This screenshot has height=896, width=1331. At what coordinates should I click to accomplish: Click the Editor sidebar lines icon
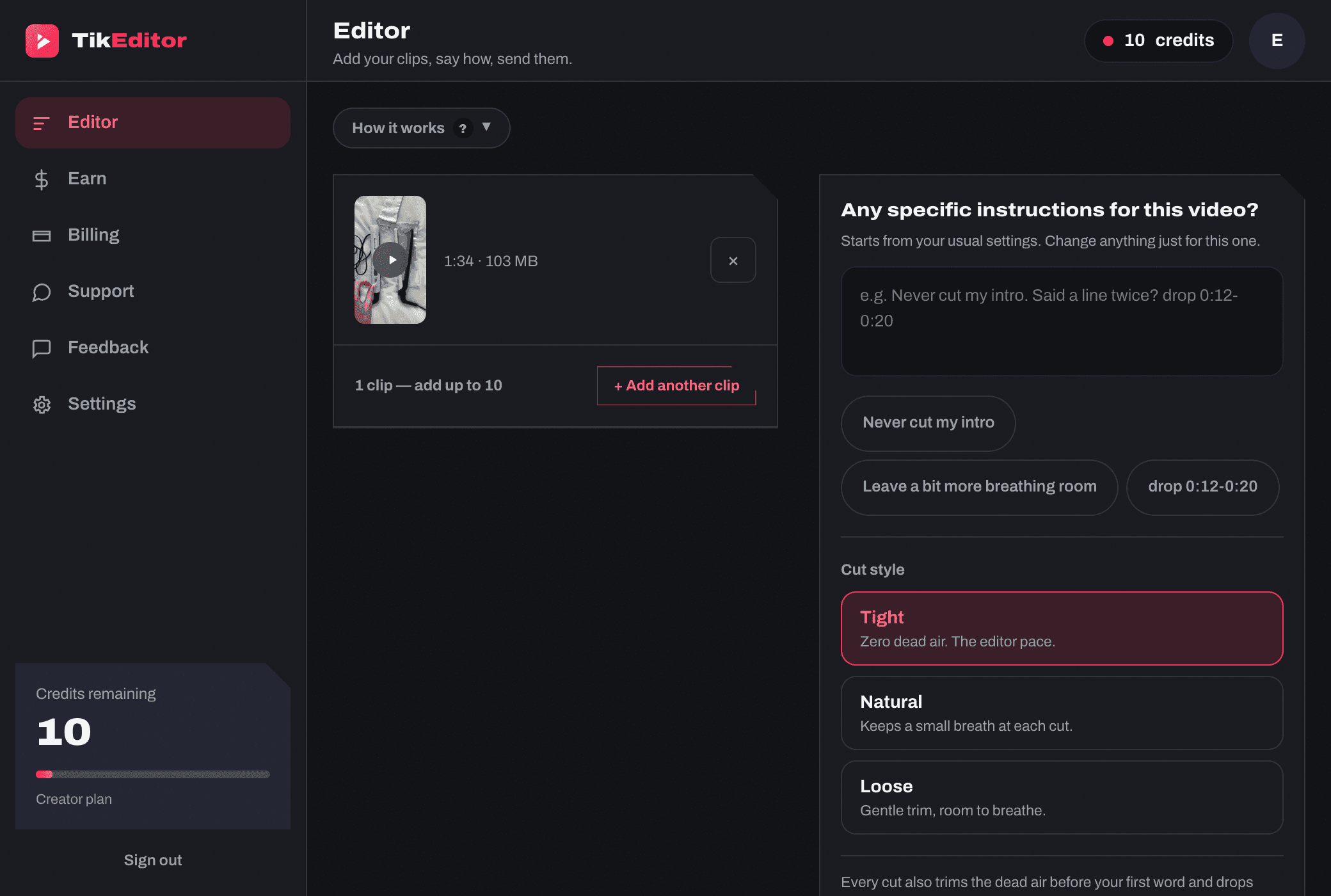click(x=42, y=123)
